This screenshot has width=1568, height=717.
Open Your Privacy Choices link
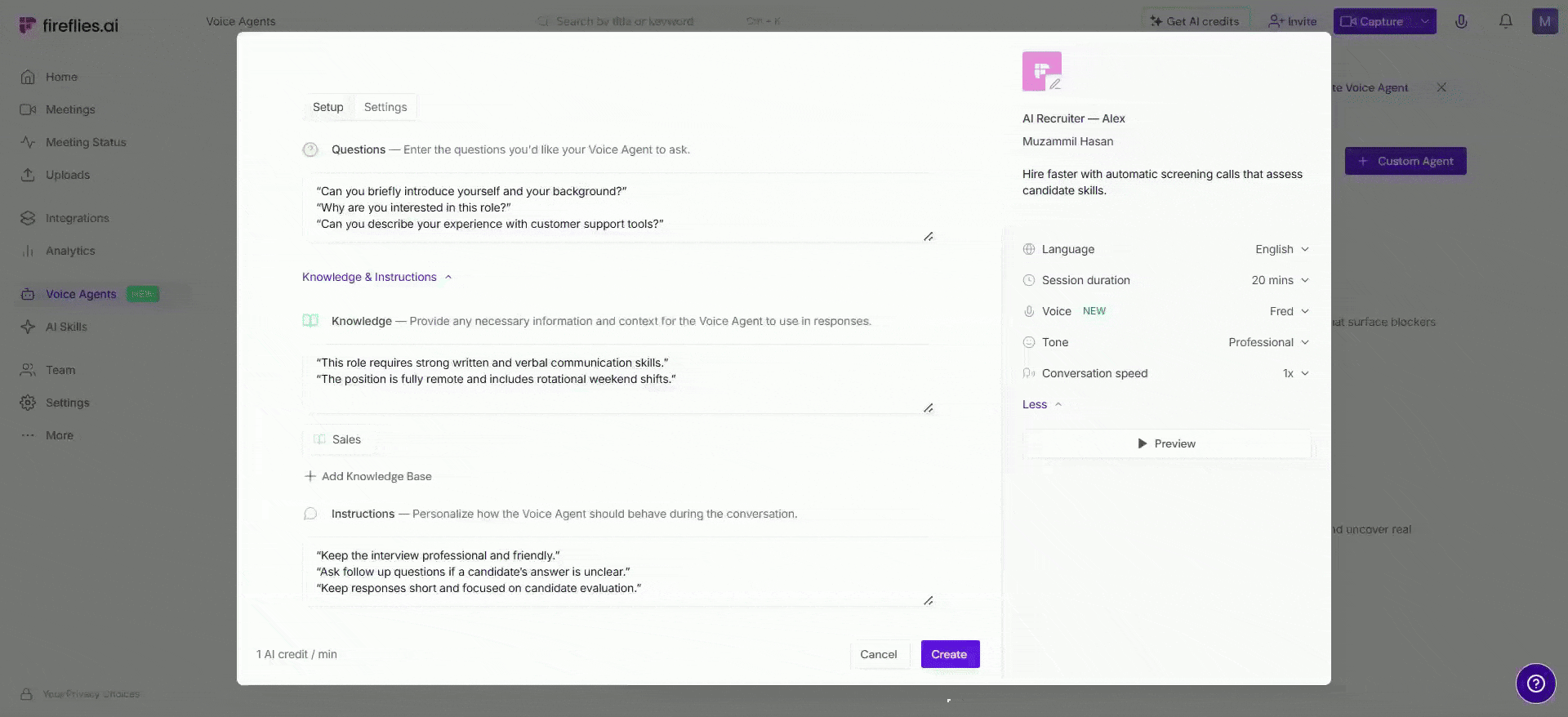click(91, 694)
